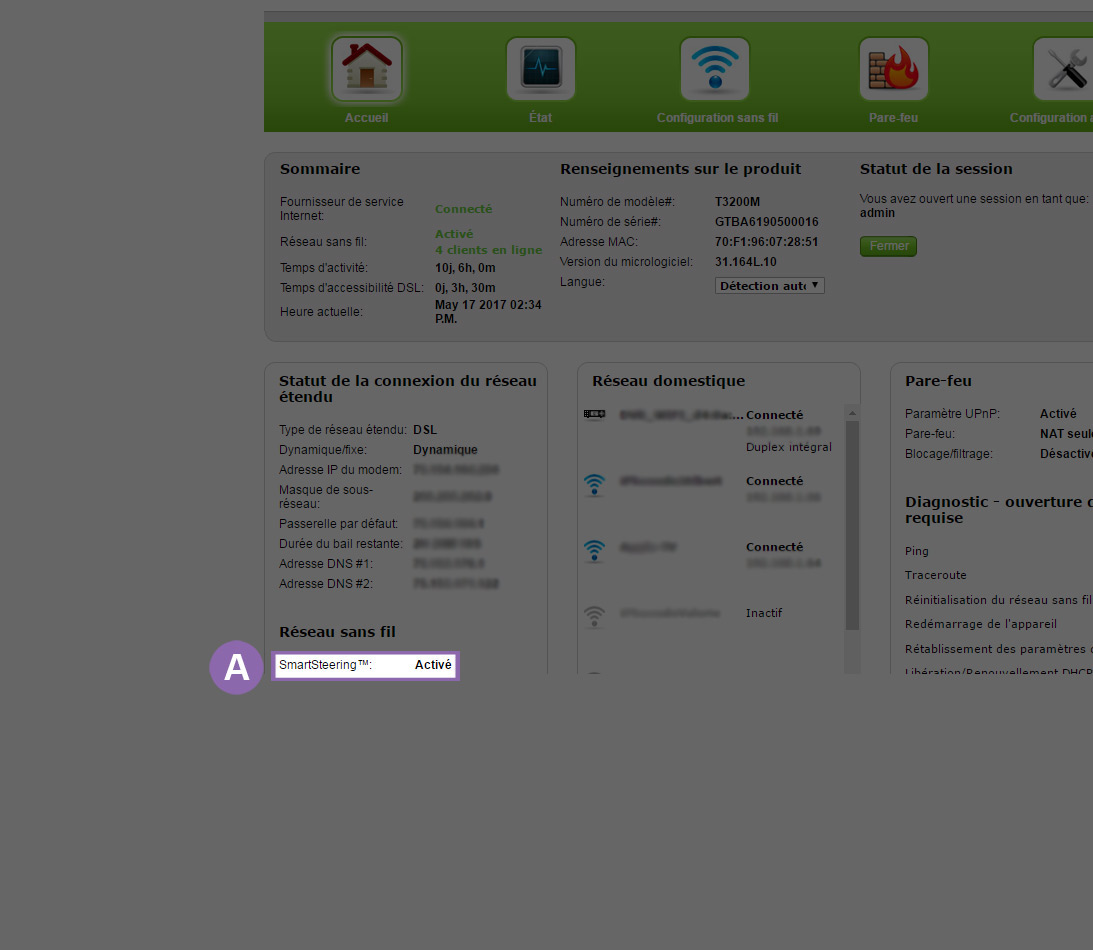Click Redémarrage de l'appareil link
The image size is (1093, 950).
981,625
